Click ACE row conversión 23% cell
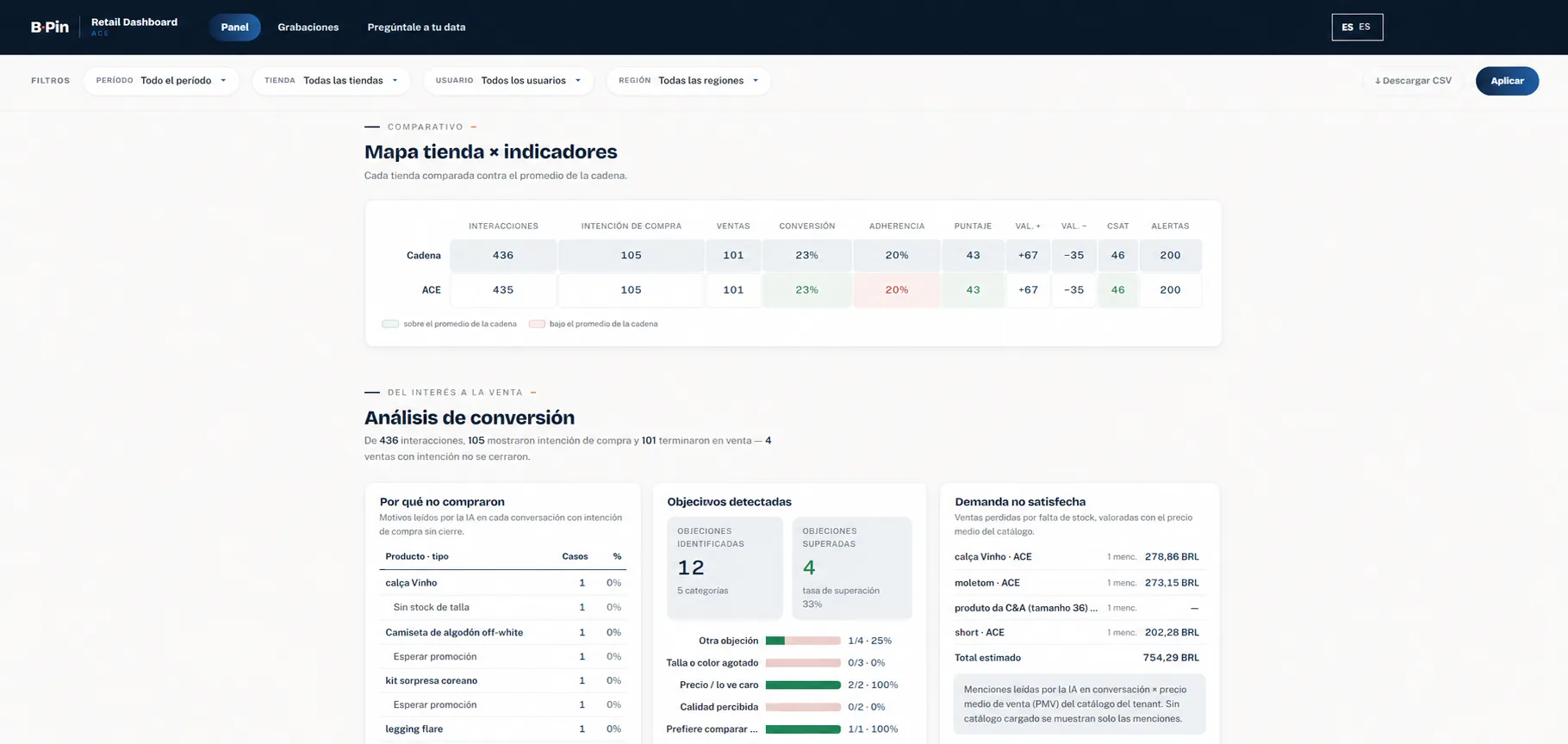The image size is (1568, 744). pyautogui.click(x=806, y=290)
